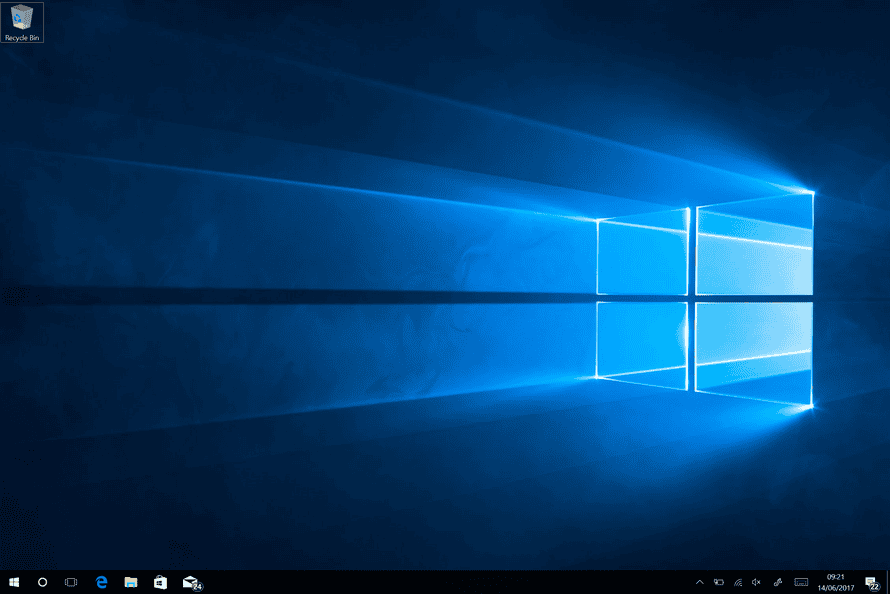The width and height of the screenshot is (890, 594).
Task: Open the Start menu
Action: pos(14,581)
